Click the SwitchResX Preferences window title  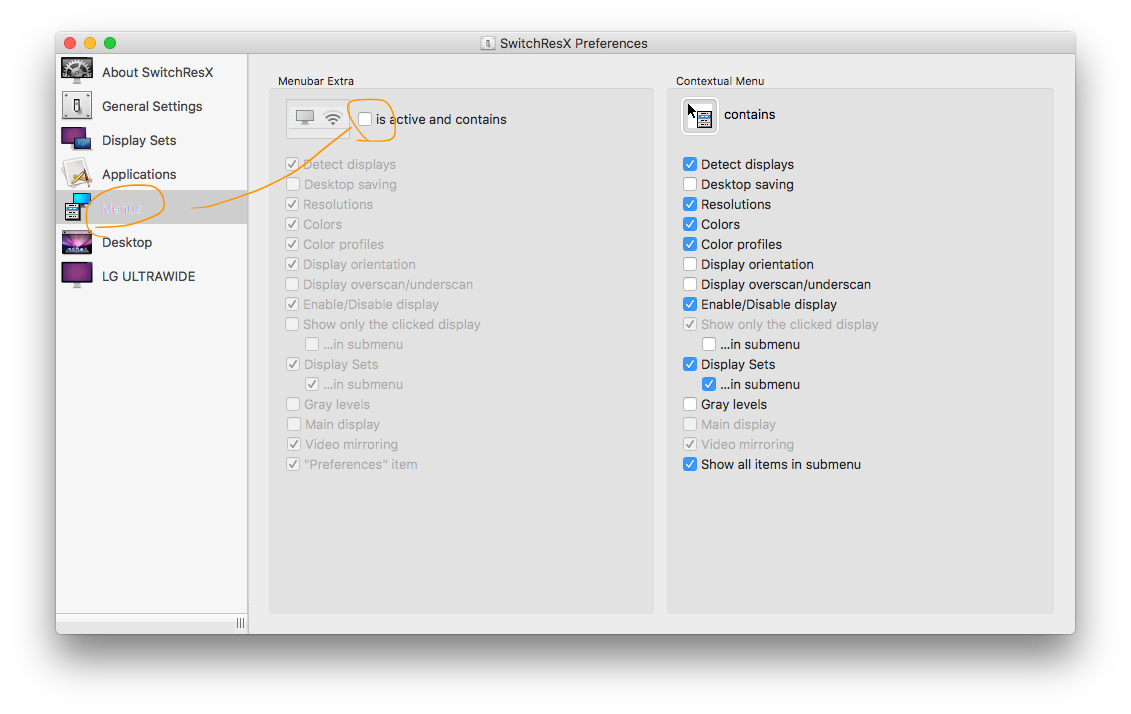pyautogui.click(x=573, y=43)
